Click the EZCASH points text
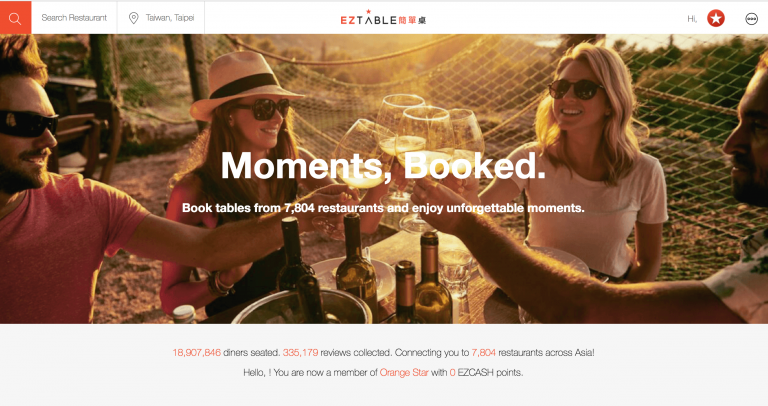768x406 pixels. (490, 373)
